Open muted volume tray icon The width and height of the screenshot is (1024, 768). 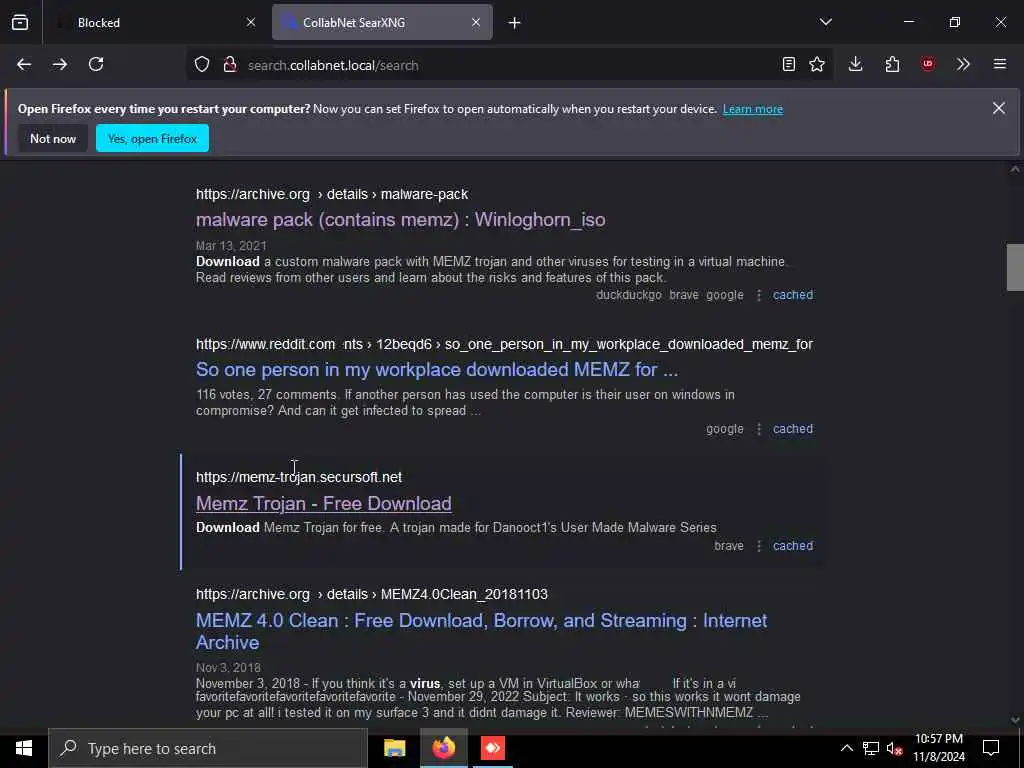tap(894, 748)
